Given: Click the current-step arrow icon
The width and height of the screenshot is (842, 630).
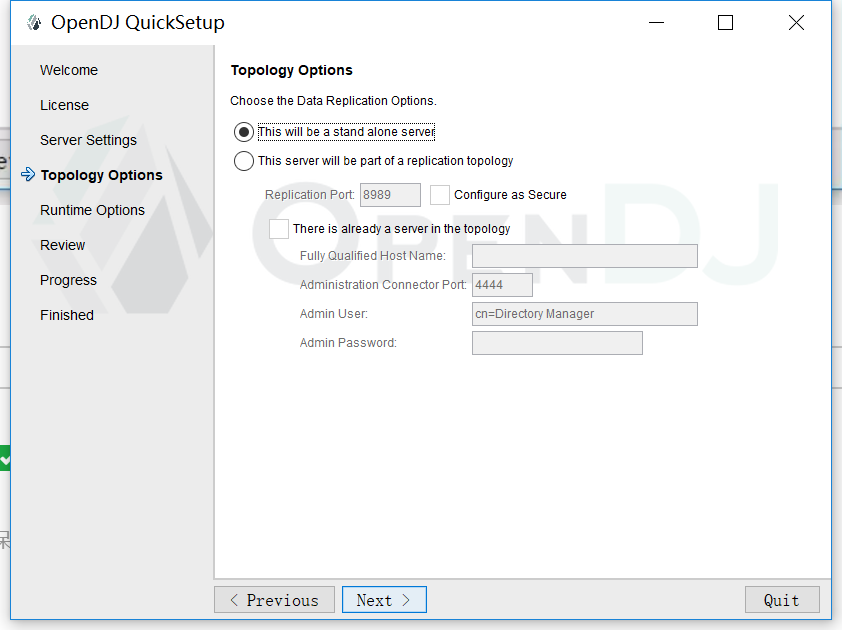Looking at the screenshot, I should pos(28,175).
